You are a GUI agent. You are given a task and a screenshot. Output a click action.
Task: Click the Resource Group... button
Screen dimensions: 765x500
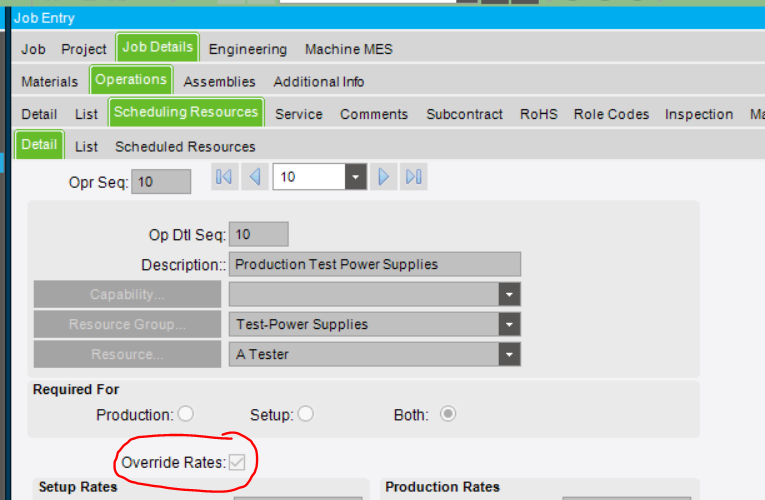(127, 324)
